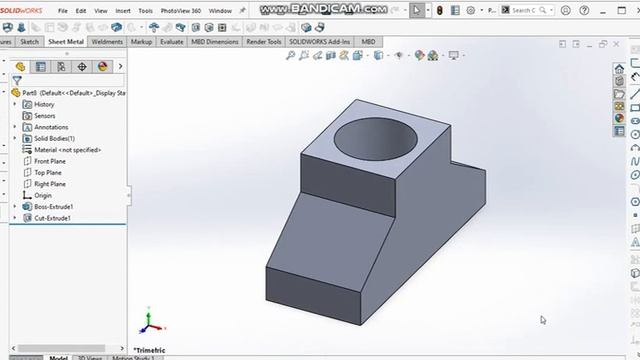
Task: Open the View menu
Action: 101,11
